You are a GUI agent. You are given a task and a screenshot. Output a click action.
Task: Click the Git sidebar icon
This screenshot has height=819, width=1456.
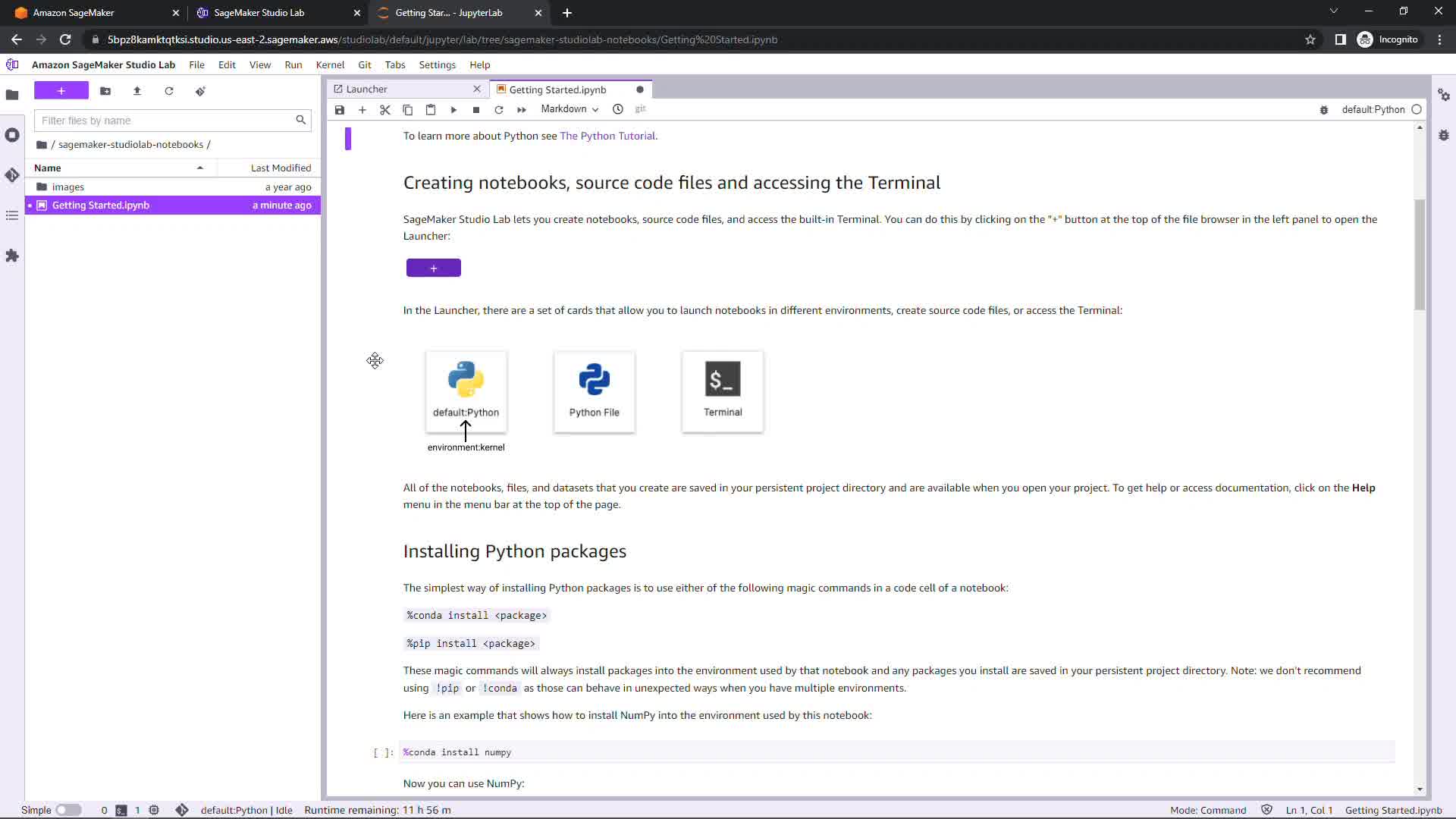point(12,175)
